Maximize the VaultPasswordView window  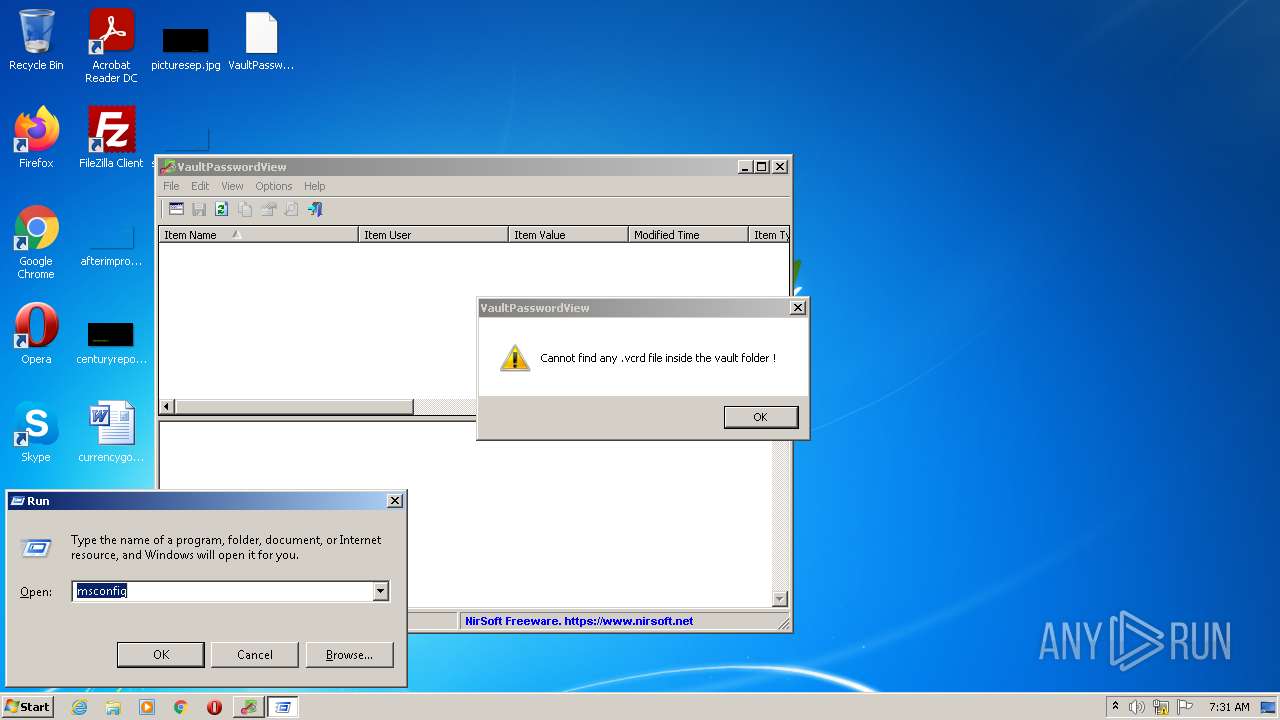761,167
